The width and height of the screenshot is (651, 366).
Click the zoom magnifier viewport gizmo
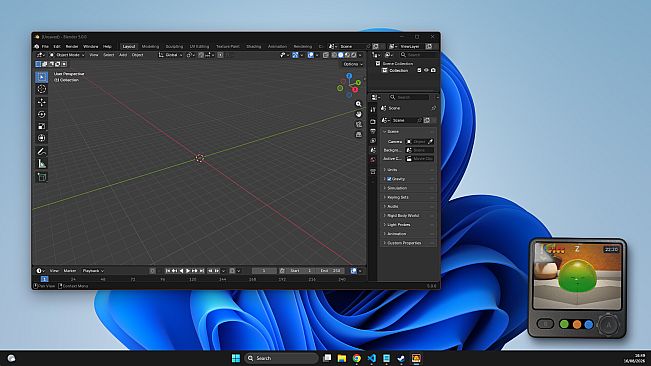[x=359, y=104]
